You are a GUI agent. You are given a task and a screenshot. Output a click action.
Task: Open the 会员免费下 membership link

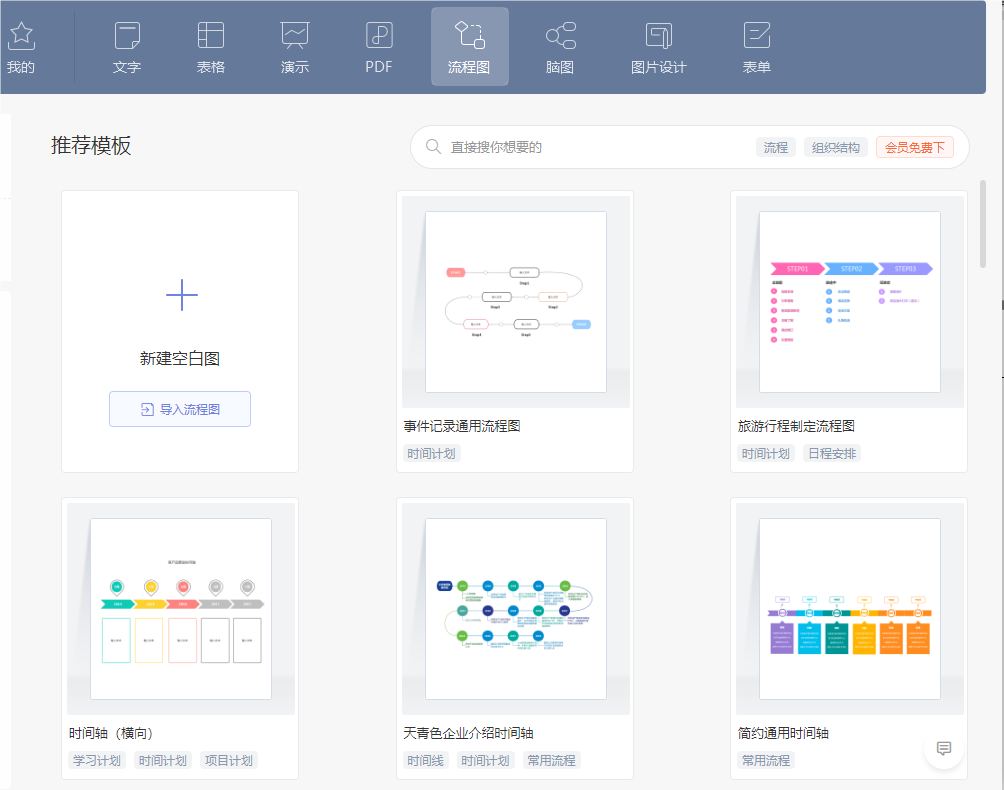pyautogui.click(x=914, y=146)
